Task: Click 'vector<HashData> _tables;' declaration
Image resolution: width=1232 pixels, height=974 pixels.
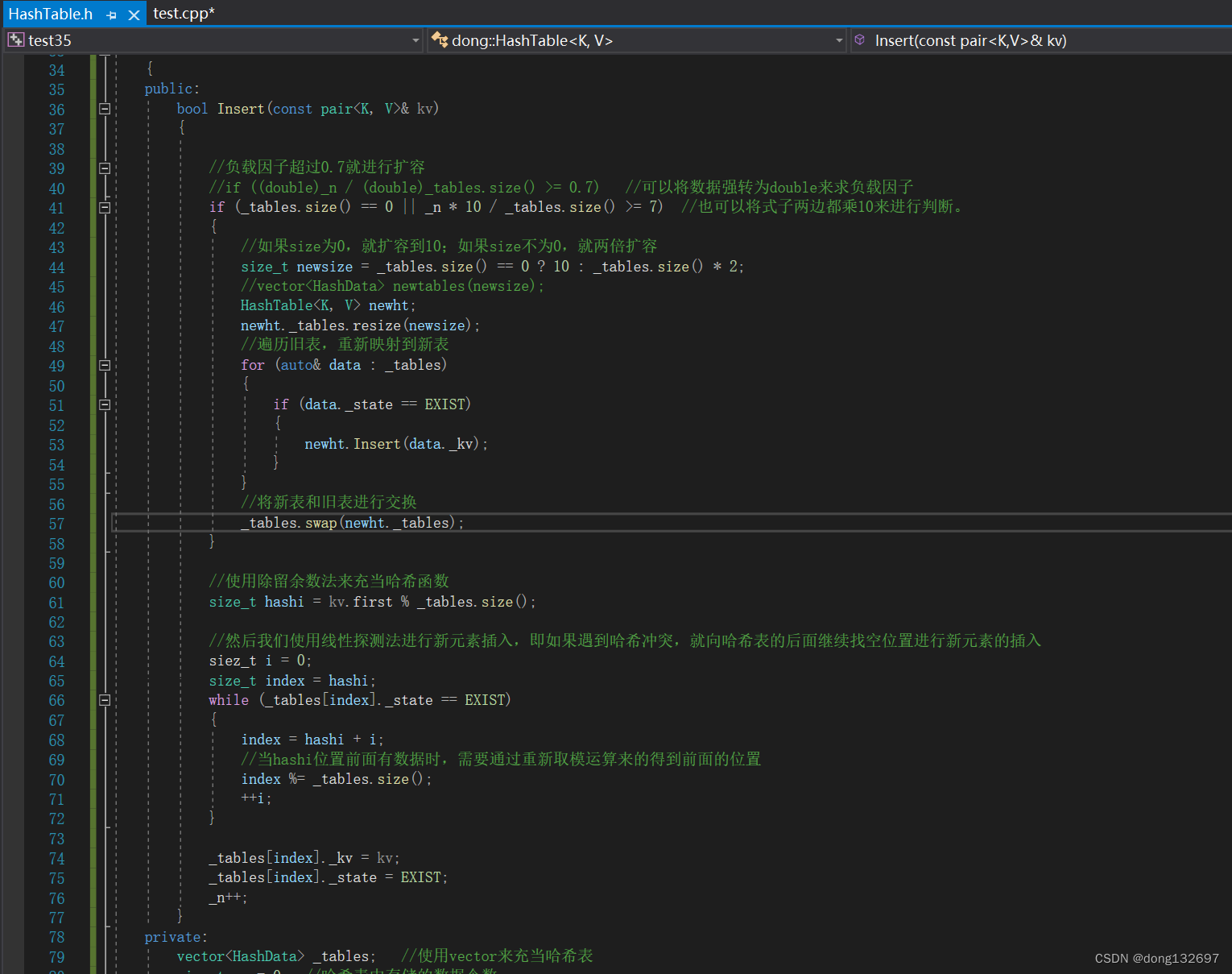Action: pos(276,956)
